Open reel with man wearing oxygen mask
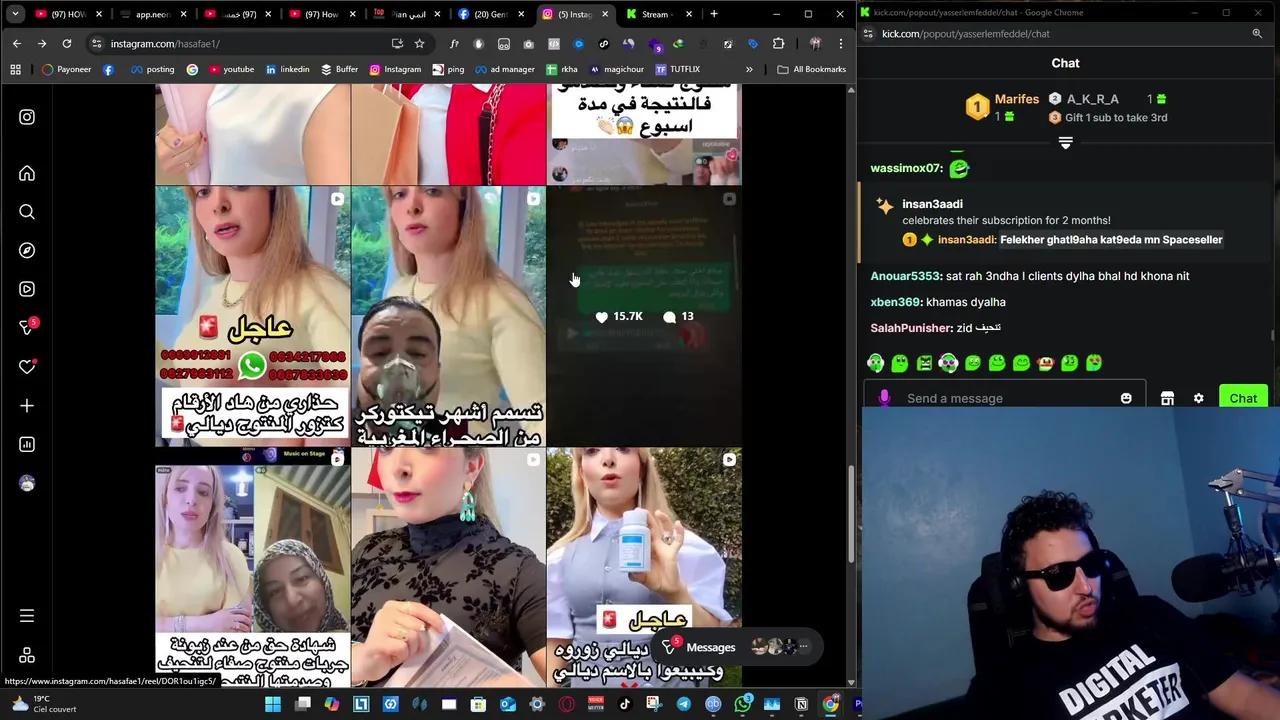Viewport: 1280px width, 720px height. 449,316
